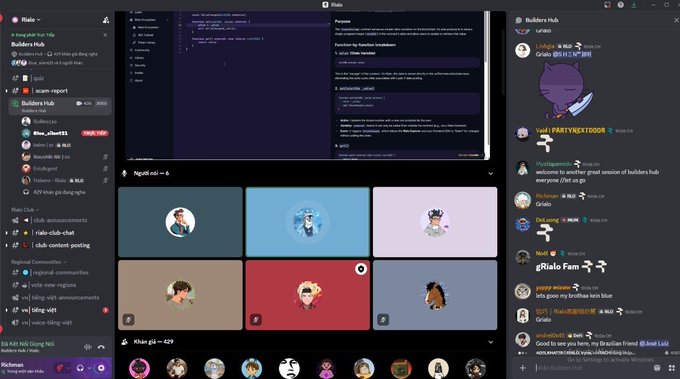Image resolution: width=680 pixels, height=379 pixels.
Task: Click the moderator badge icon on red tile
Action: (361, 269)
